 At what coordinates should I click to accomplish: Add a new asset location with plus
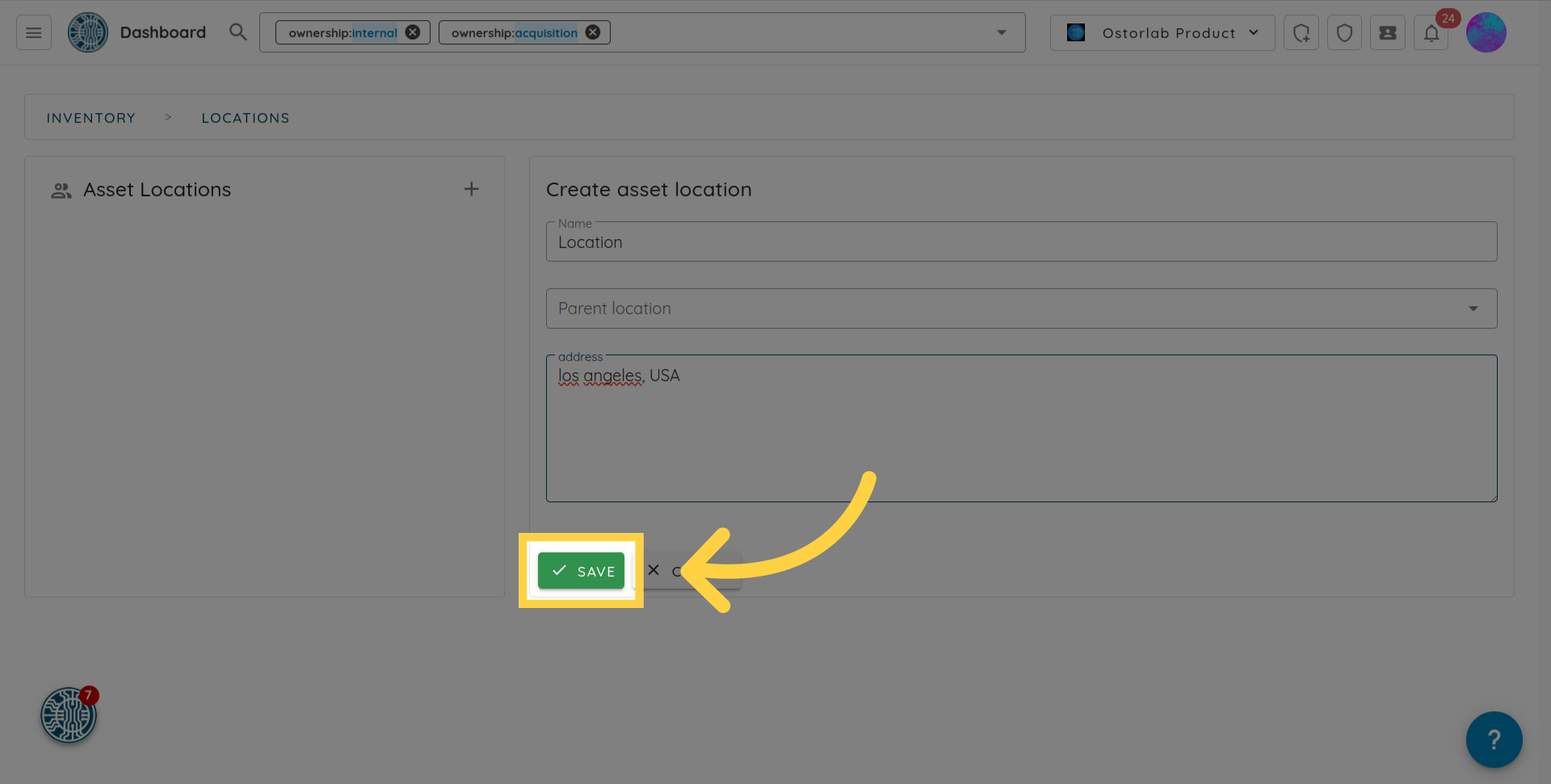click(472, 189)
